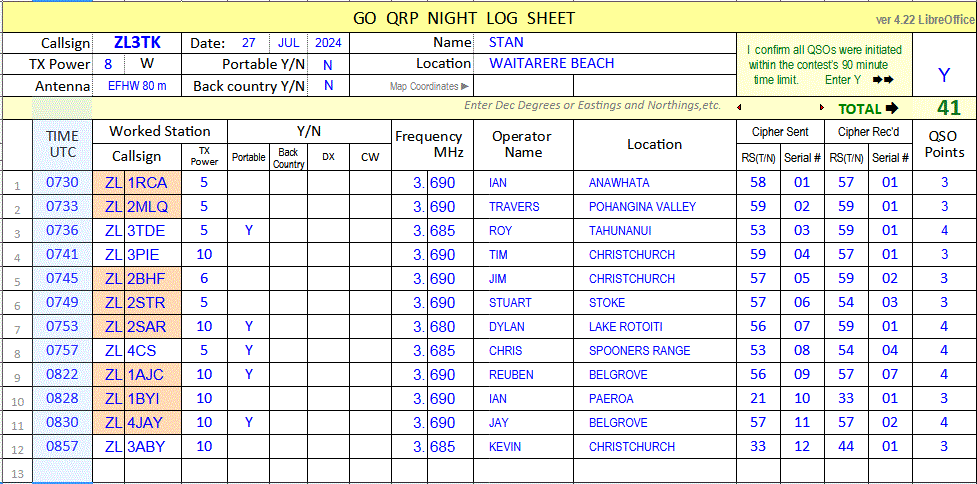Click the TX Power cell 6 for JIM

(204, 278)
